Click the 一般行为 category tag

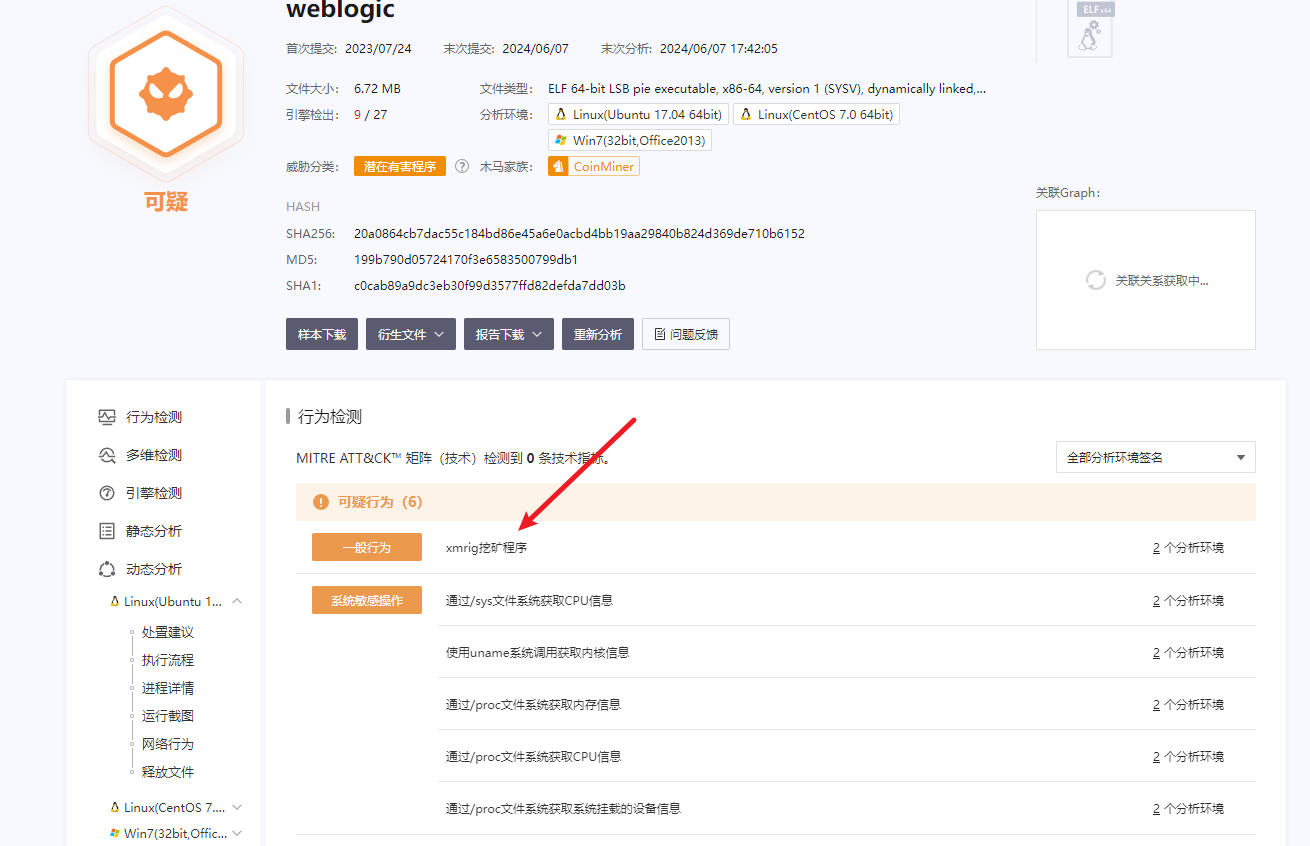coord(367,547)
